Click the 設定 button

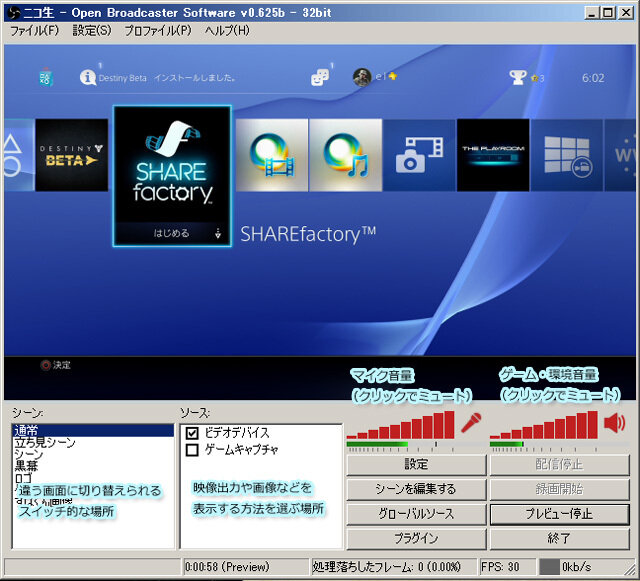(416, 465)
